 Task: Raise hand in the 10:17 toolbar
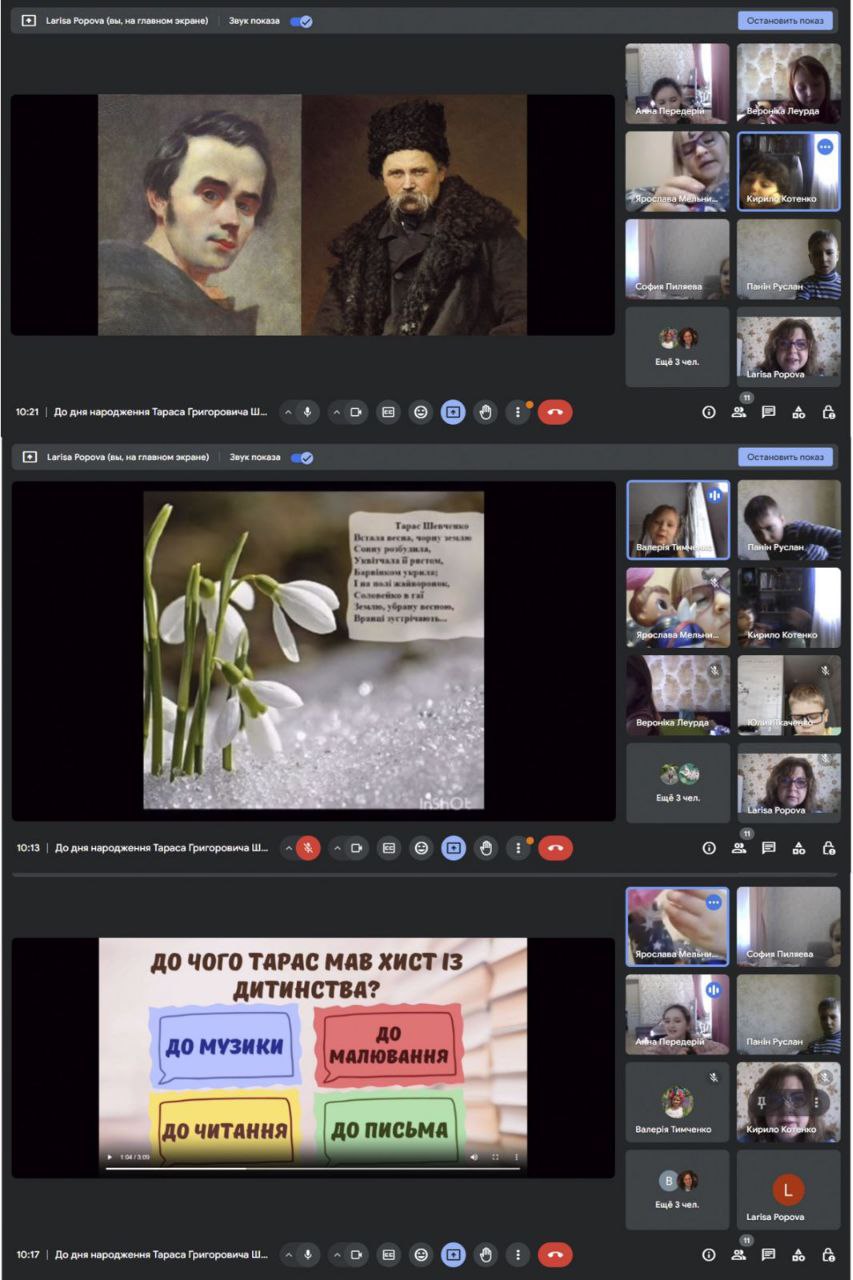[x=486, y=1254]
